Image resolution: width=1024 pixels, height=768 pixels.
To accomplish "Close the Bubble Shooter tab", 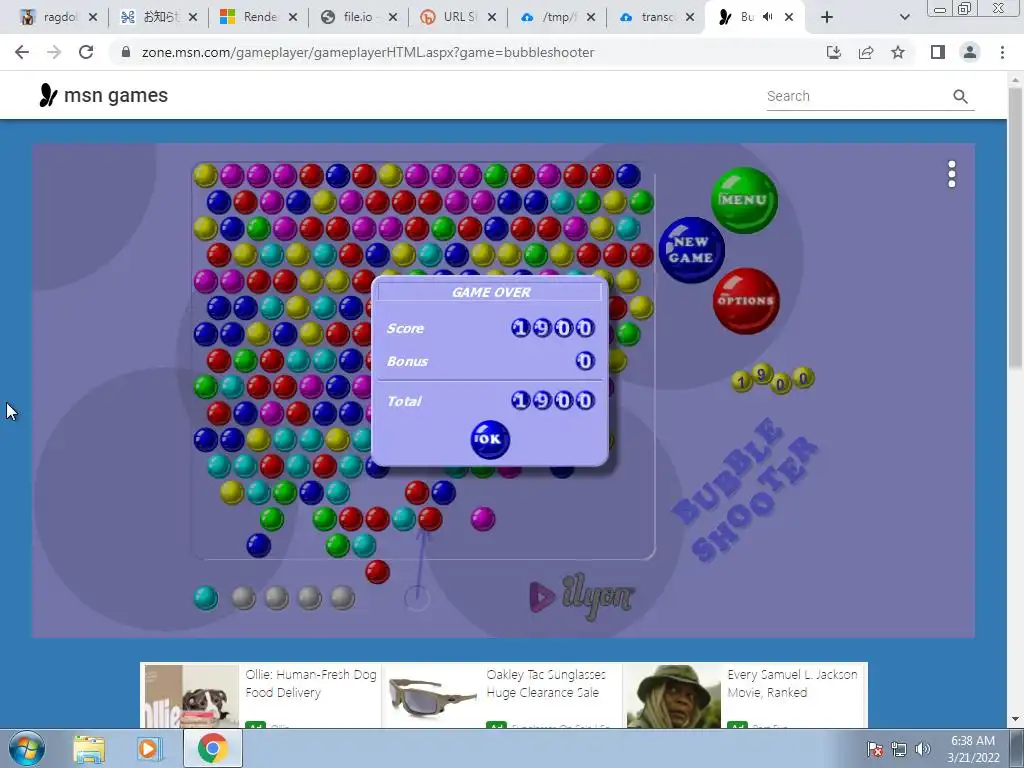I will (789, 17).
